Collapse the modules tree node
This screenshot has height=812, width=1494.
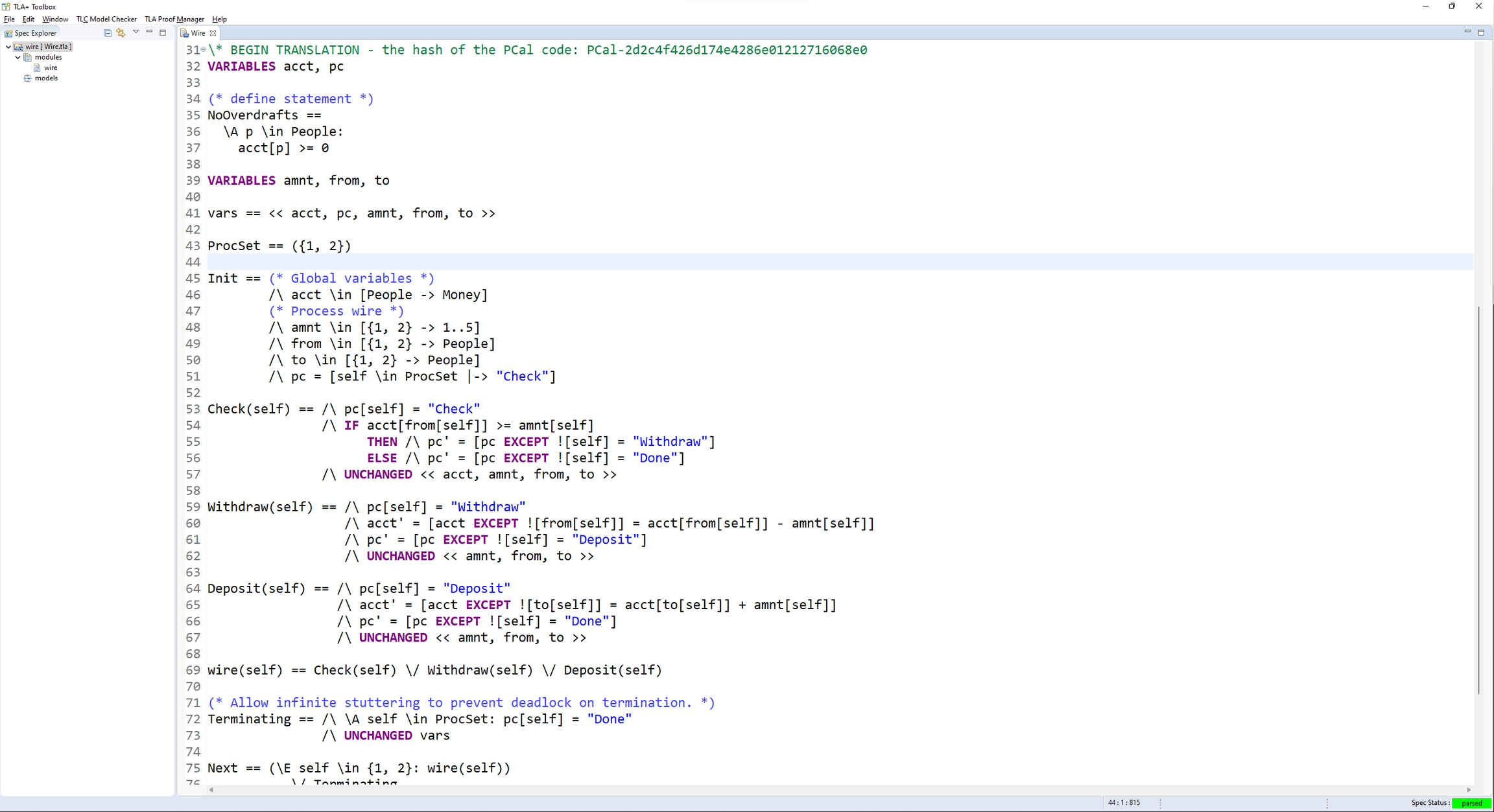point(18,57)
